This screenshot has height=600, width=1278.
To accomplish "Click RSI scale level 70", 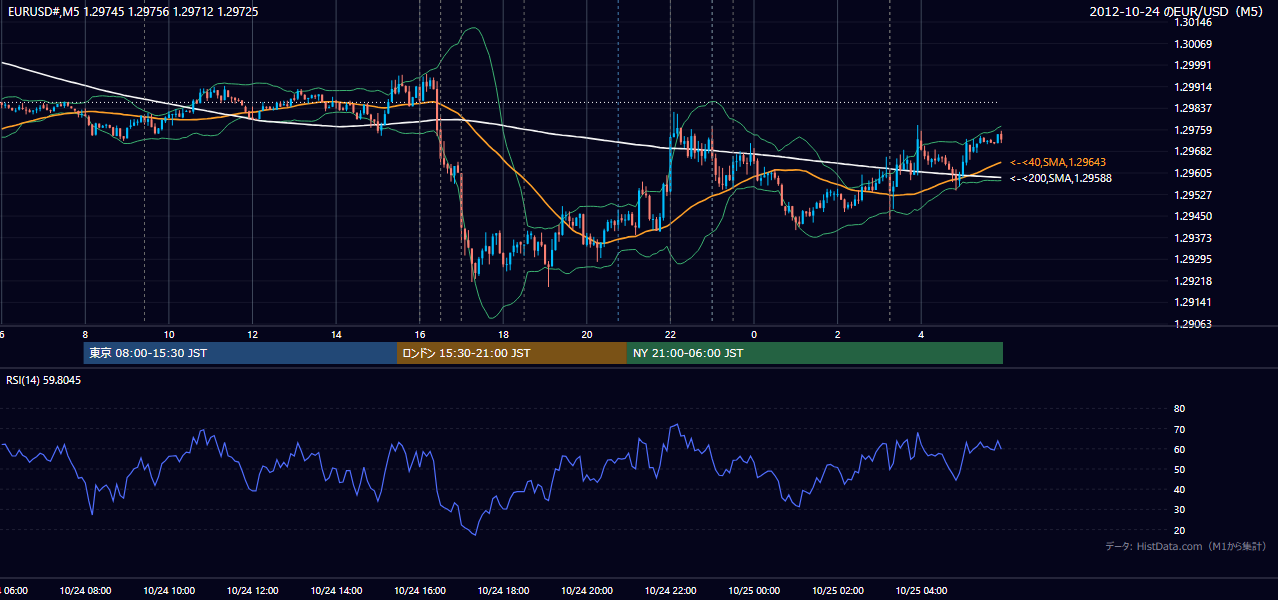I will 1179,429.
